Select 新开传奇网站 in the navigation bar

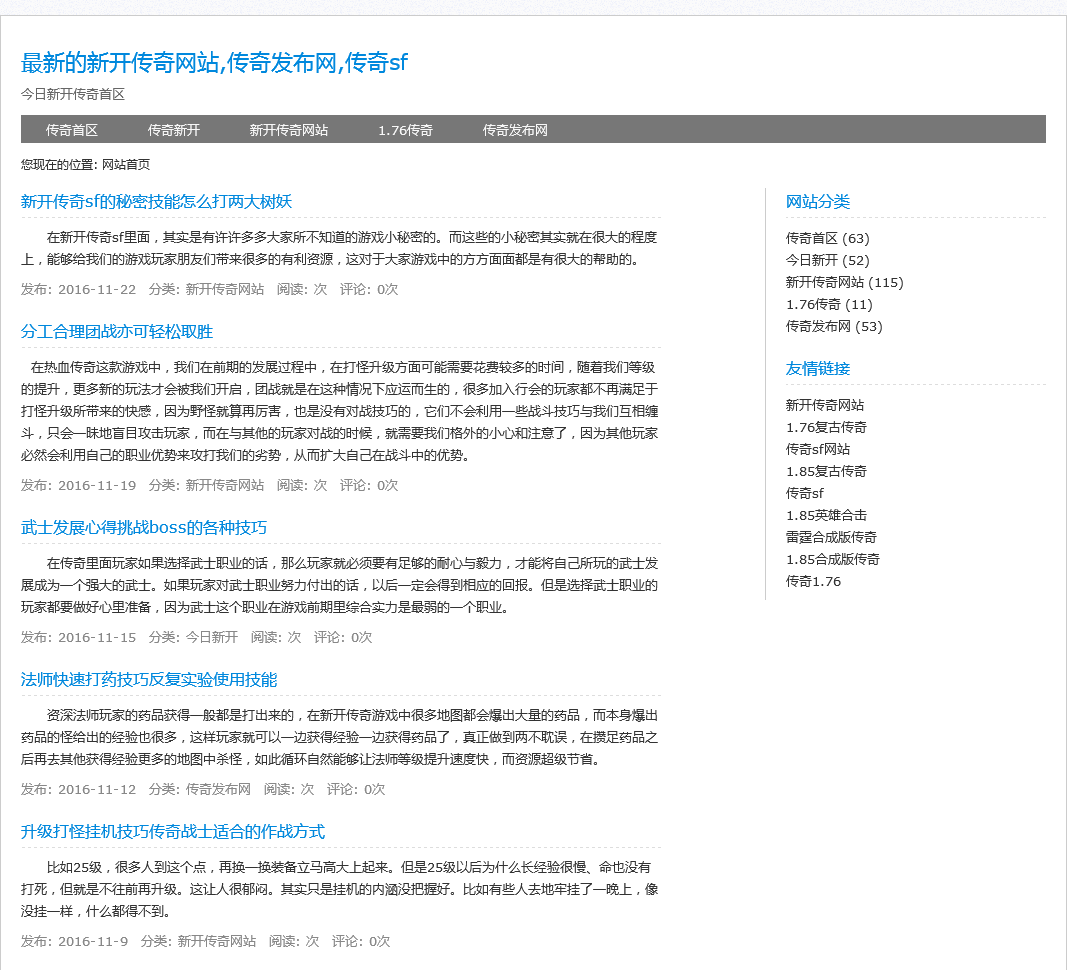[x=289, y=130]
